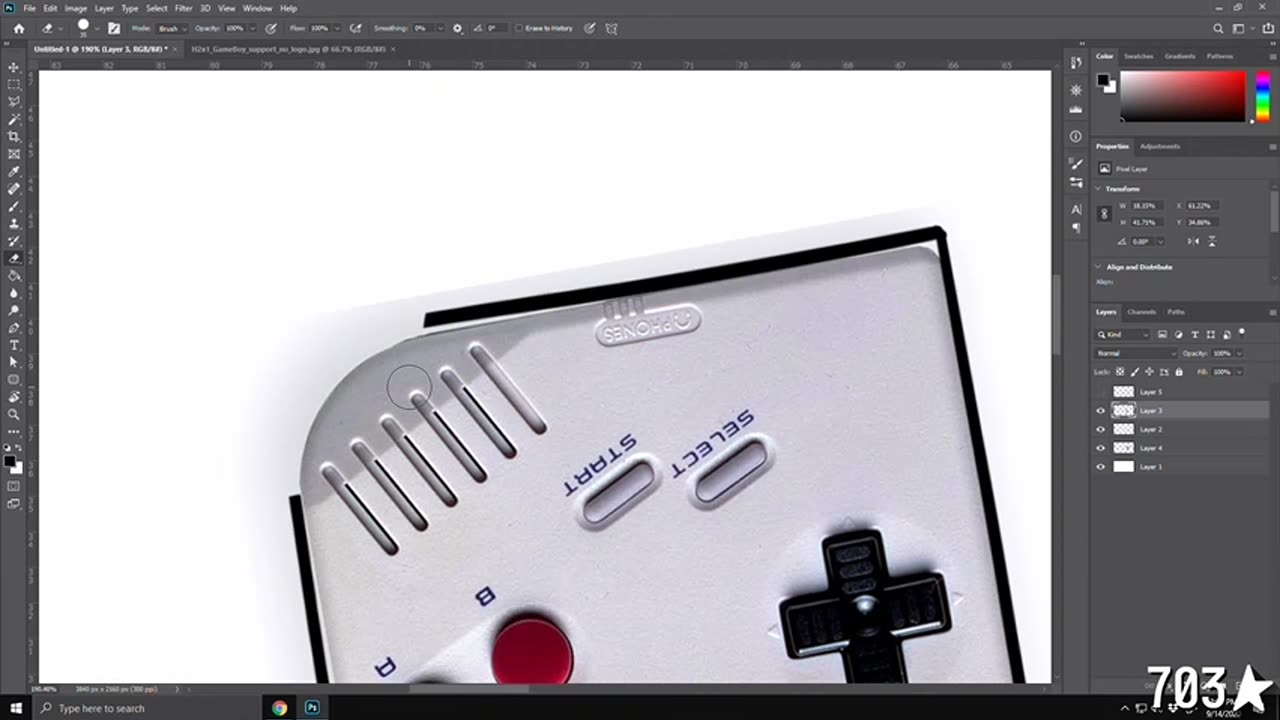Open the Window menu

[x=257, y=8]
